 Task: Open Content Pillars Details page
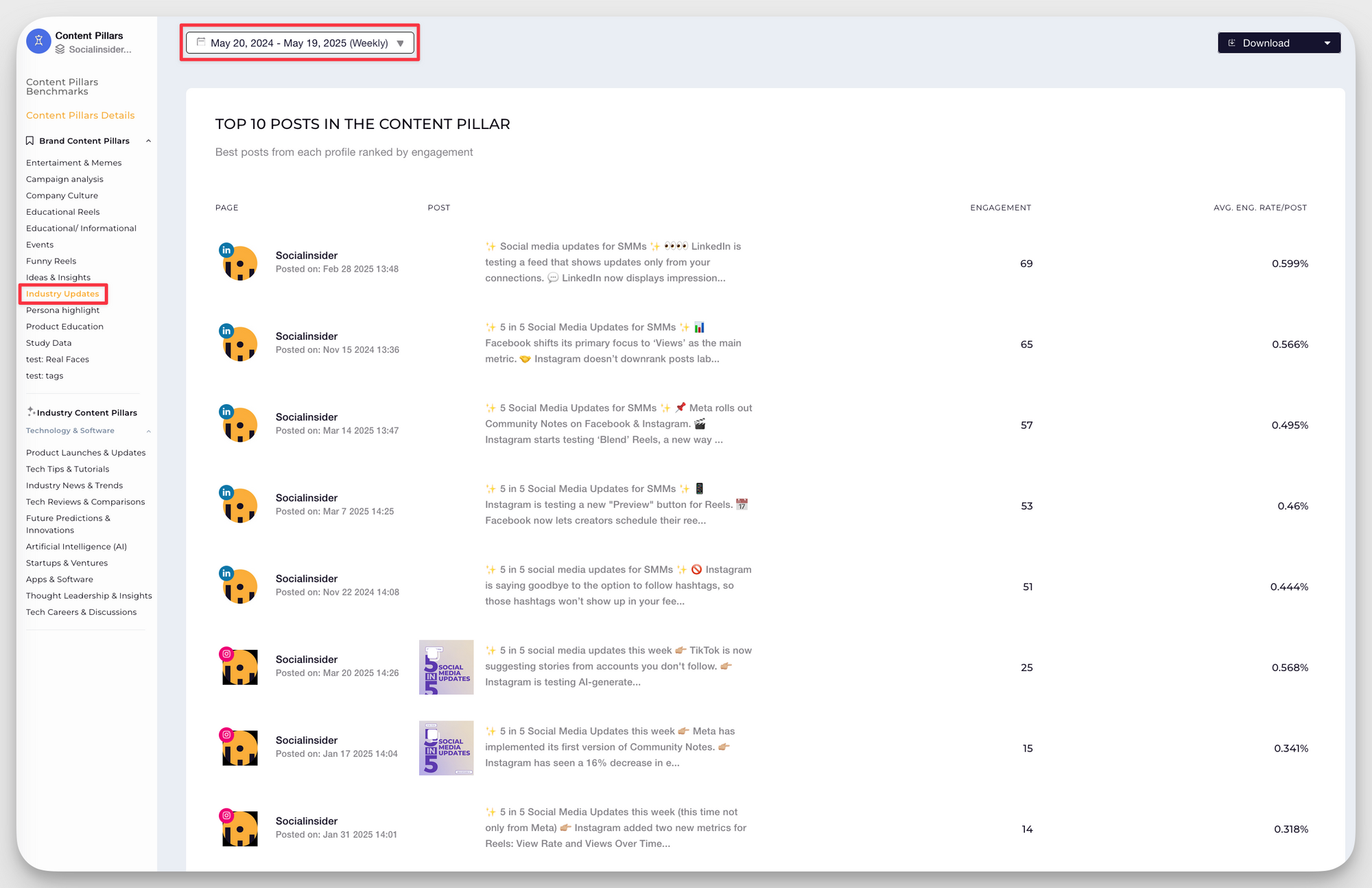tap(80, 115)
